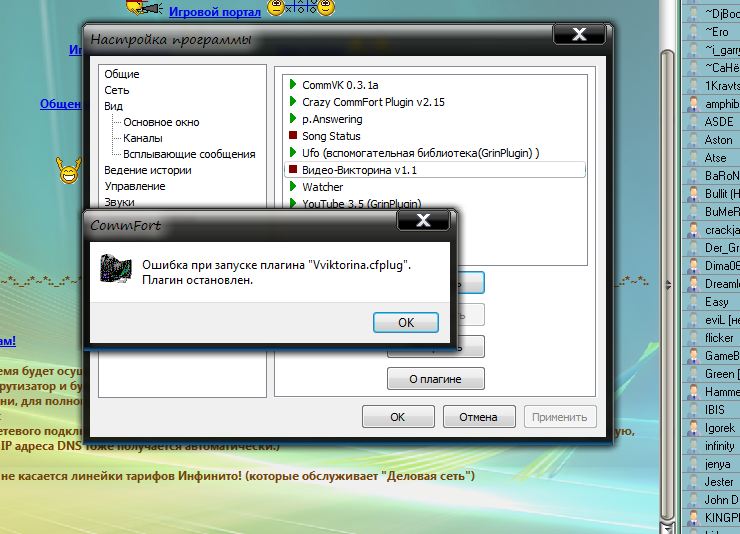
Task: Select "Общие" in the settings tree
Action: tap(122, 74)
